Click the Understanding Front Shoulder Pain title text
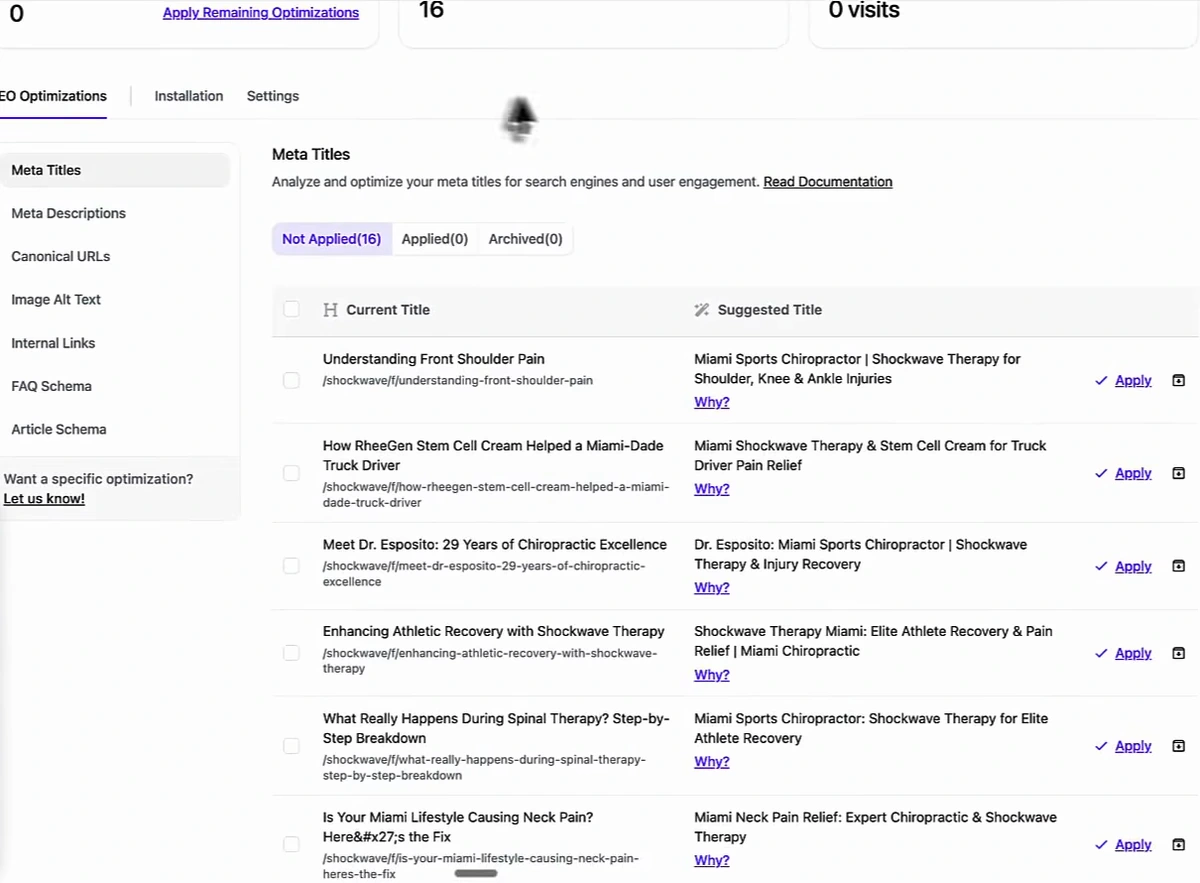This screenshot has width=1200, height=883. pyautogui.click(x=434, y=359)
